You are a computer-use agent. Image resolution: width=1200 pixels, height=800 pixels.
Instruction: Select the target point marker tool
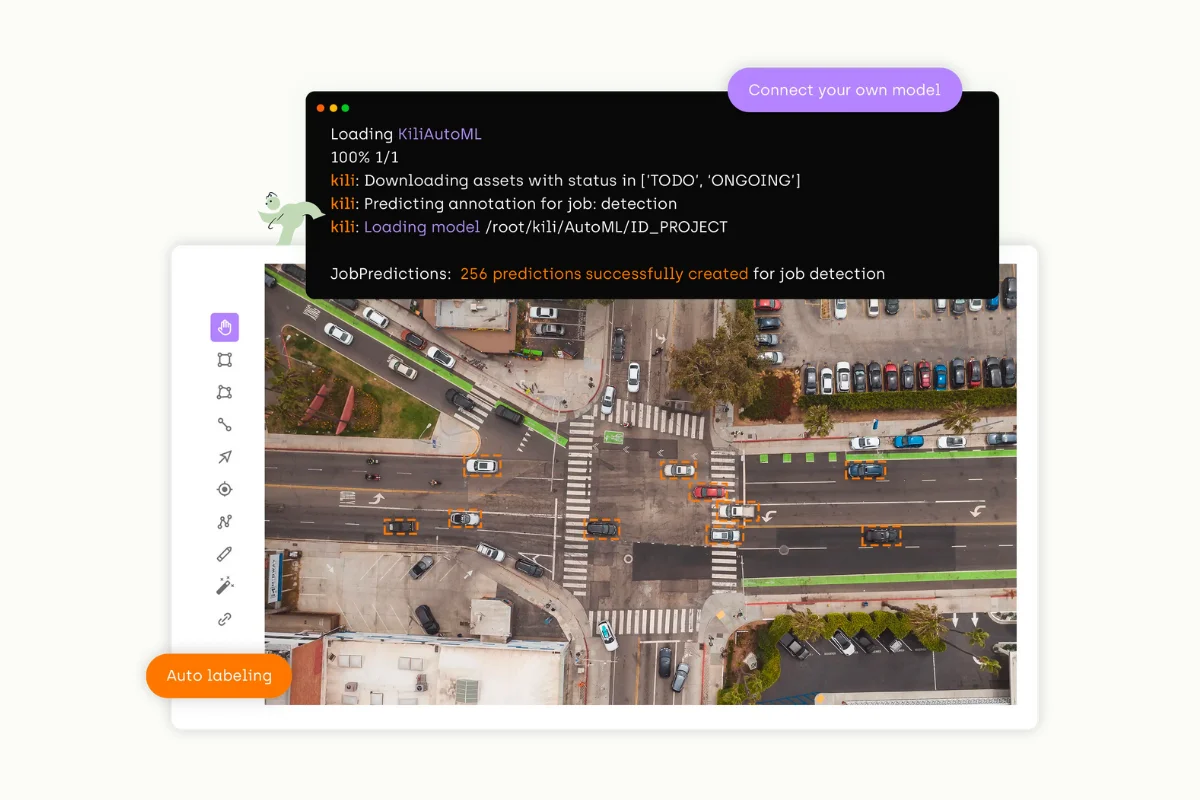click(x=224, y=489)
